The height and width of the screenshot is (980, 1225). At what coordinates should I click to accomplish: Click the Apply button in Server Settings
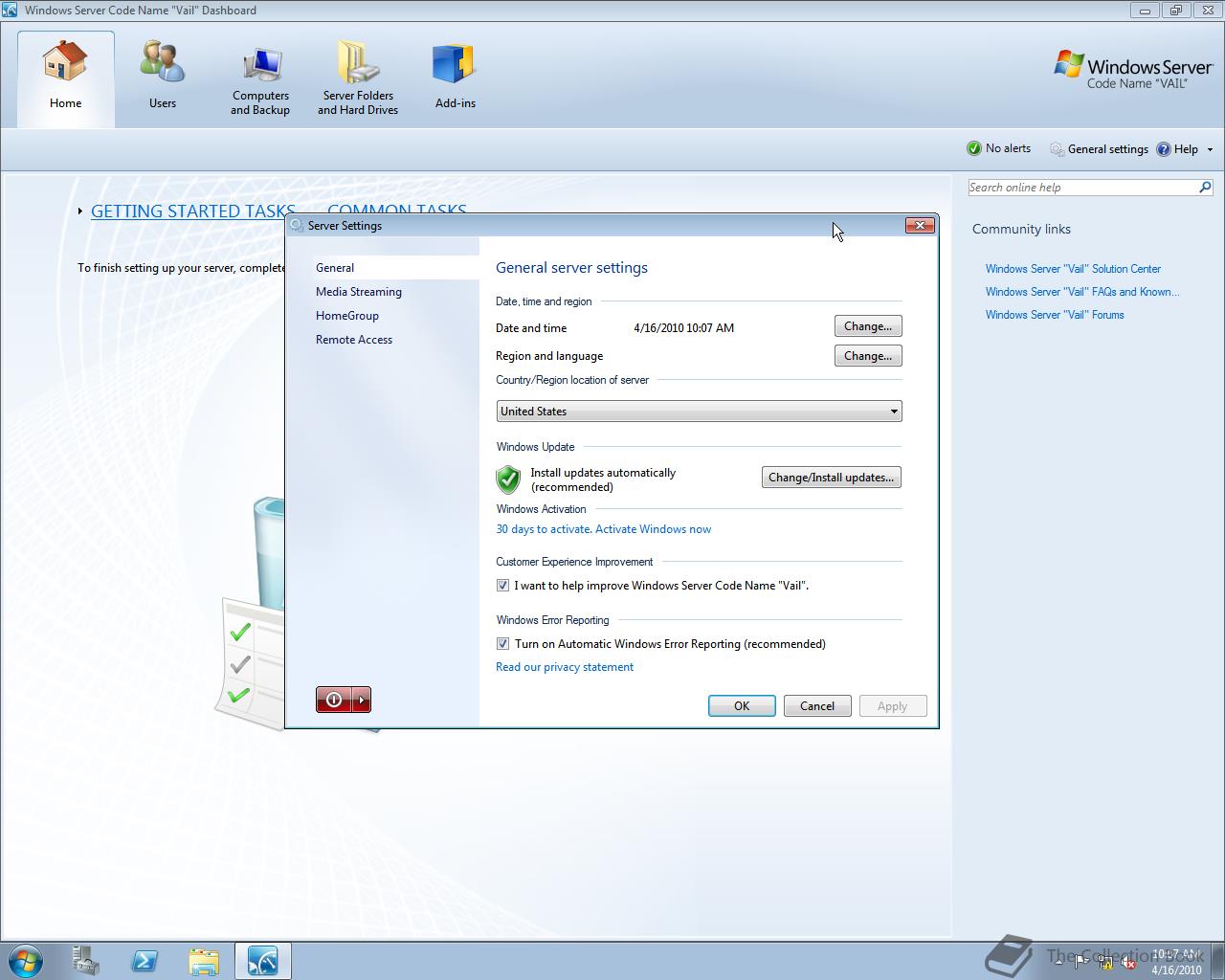tap(892, 706)
